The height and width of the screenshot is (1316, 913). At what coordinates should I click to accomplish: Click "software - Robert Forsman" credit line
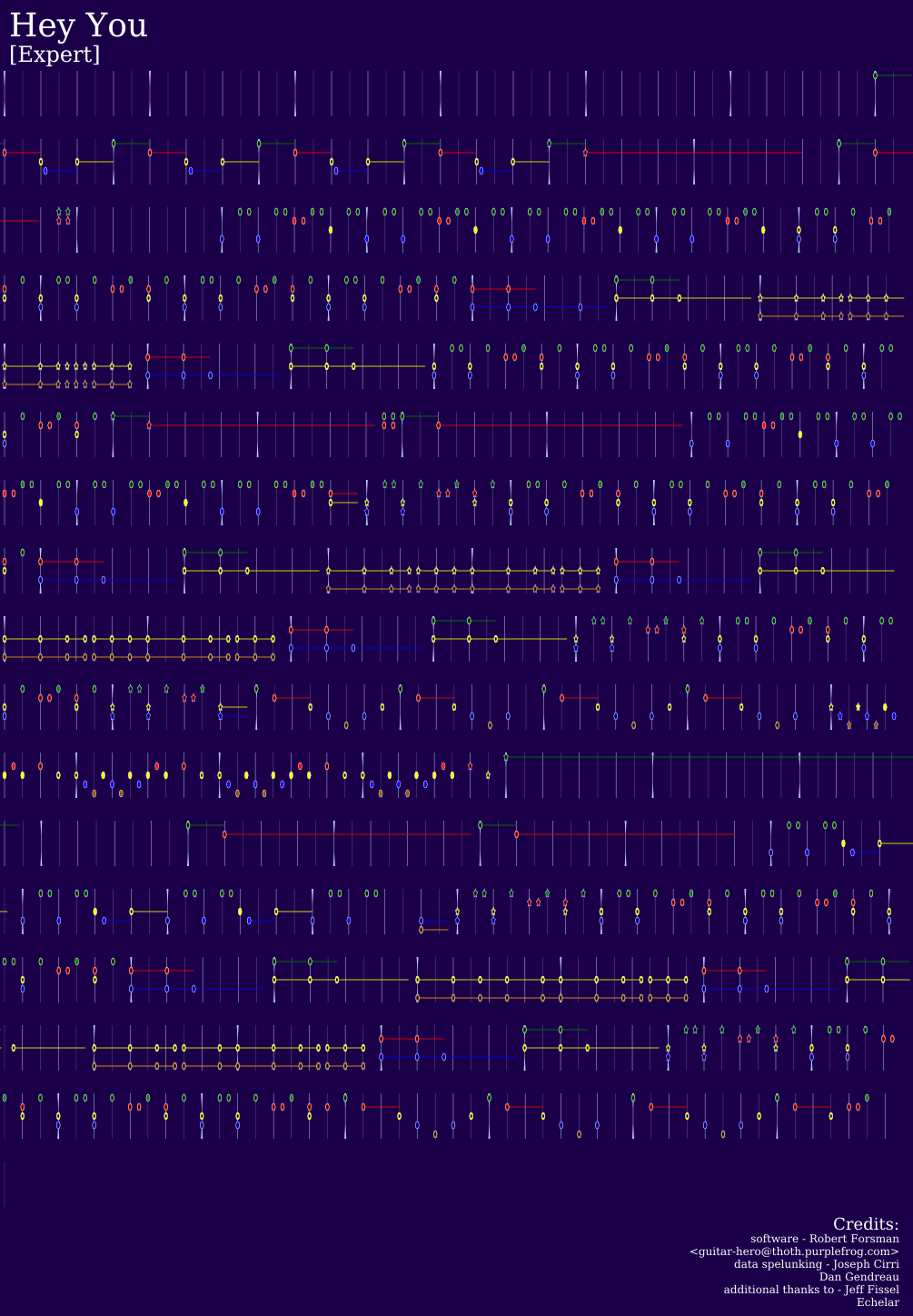[825, 1239]
